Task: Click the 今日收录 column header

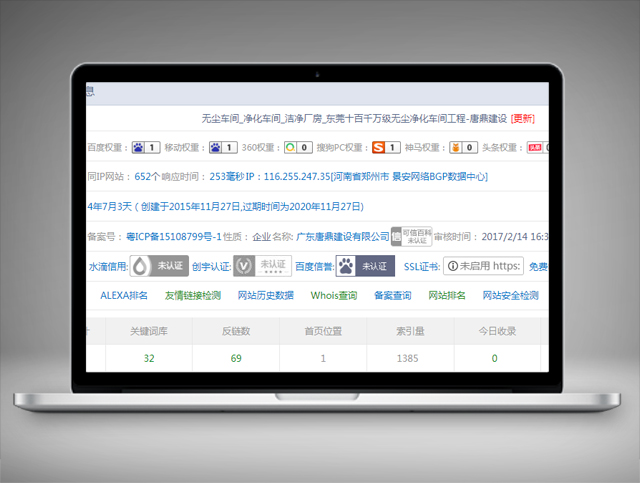Action: [498, 331]
